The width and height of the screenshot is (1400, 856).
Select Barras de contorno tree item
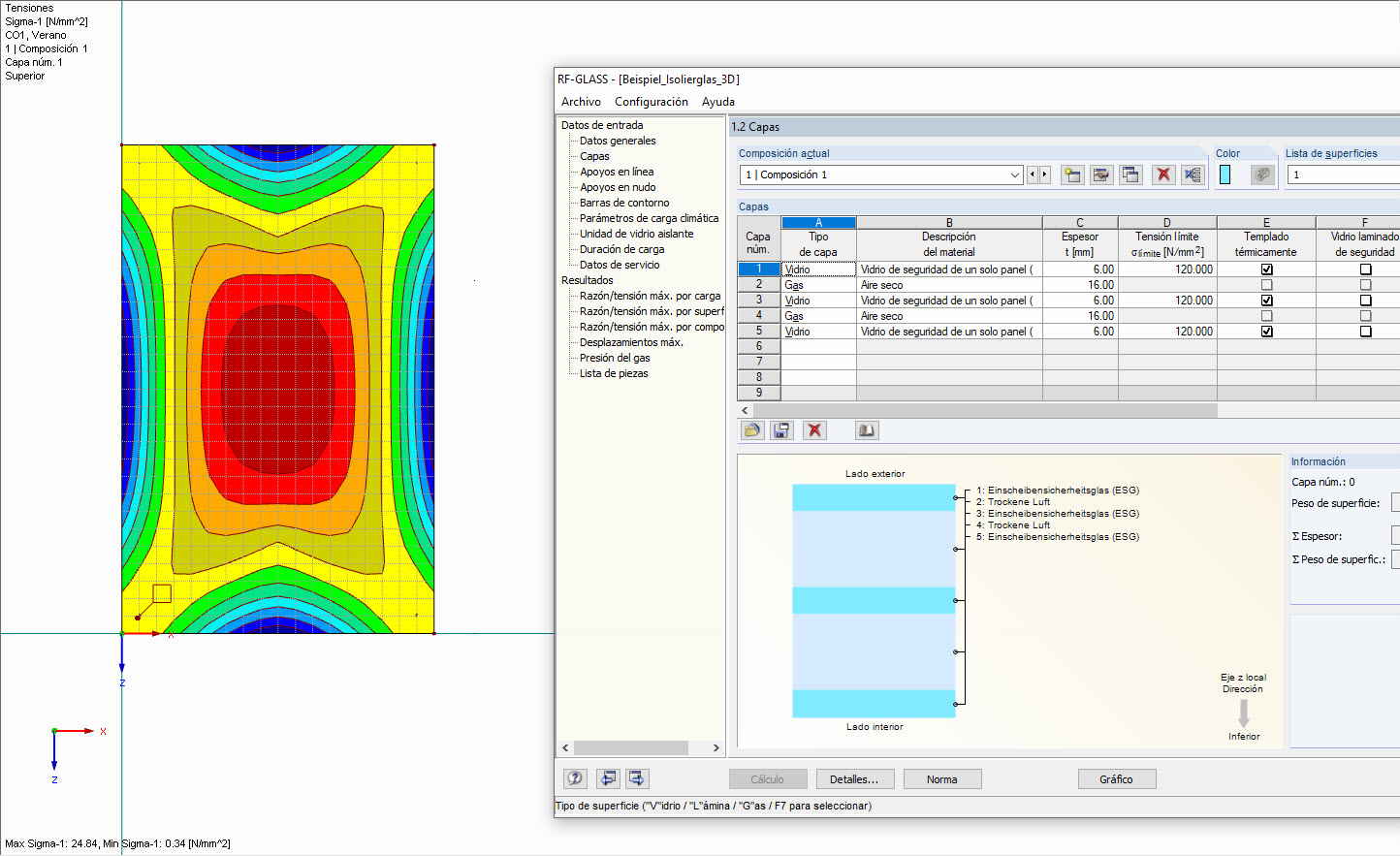coord(624,203)
